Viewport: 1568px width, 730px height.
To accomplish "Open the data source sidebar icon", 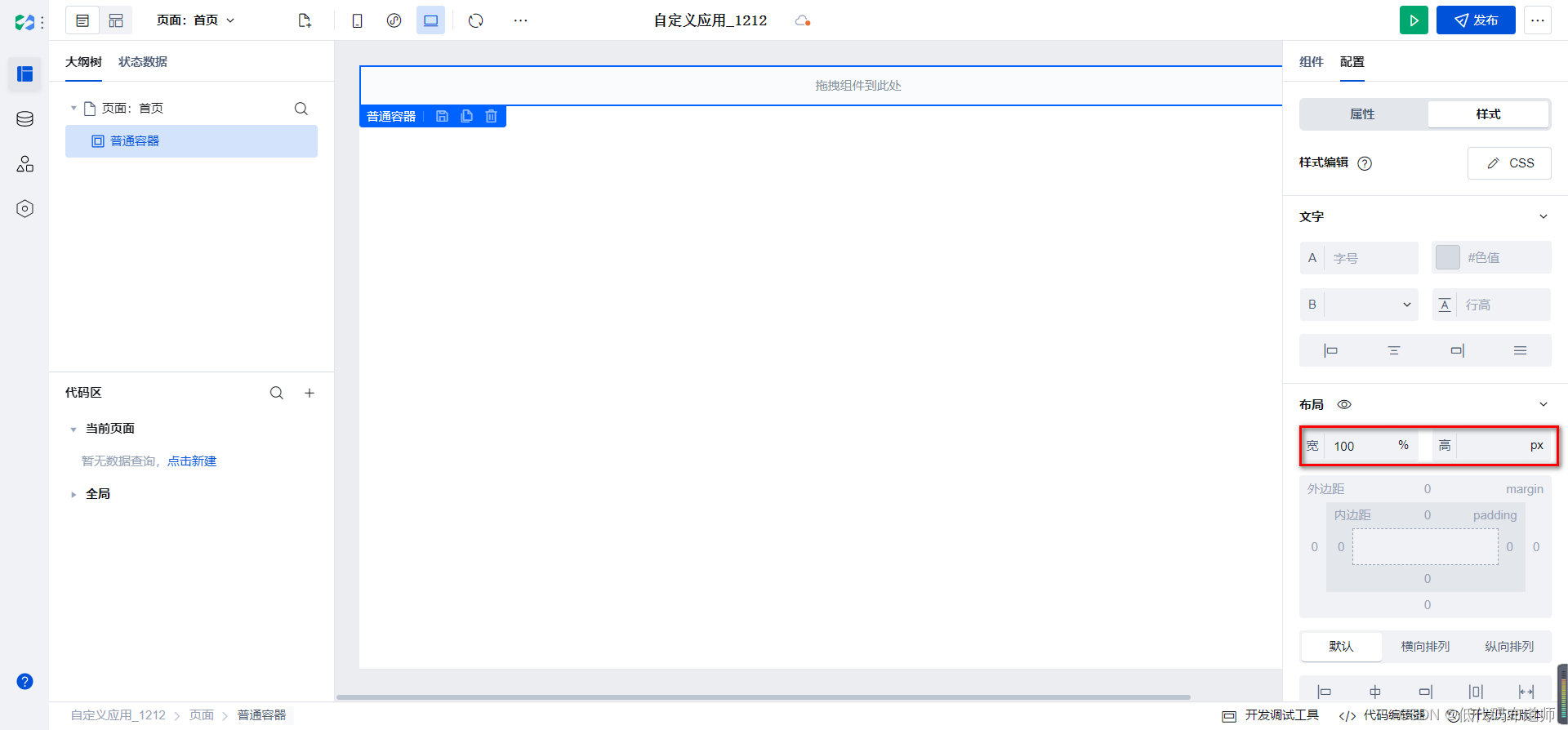I will coord(24,119).
